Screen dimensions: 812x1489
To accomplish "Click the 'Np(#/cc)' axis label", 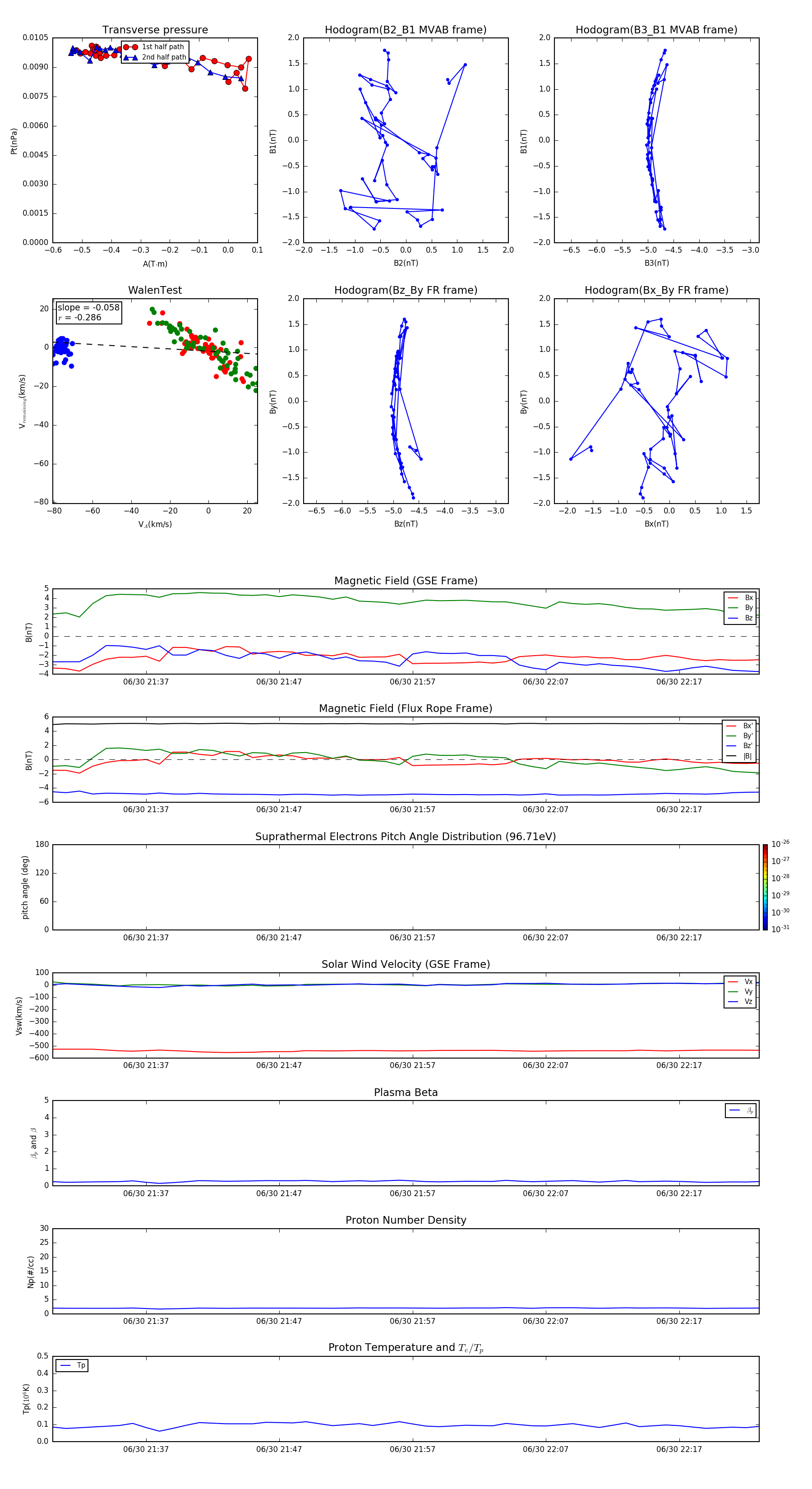I will pyautogui.click(x=31, y=1272).
